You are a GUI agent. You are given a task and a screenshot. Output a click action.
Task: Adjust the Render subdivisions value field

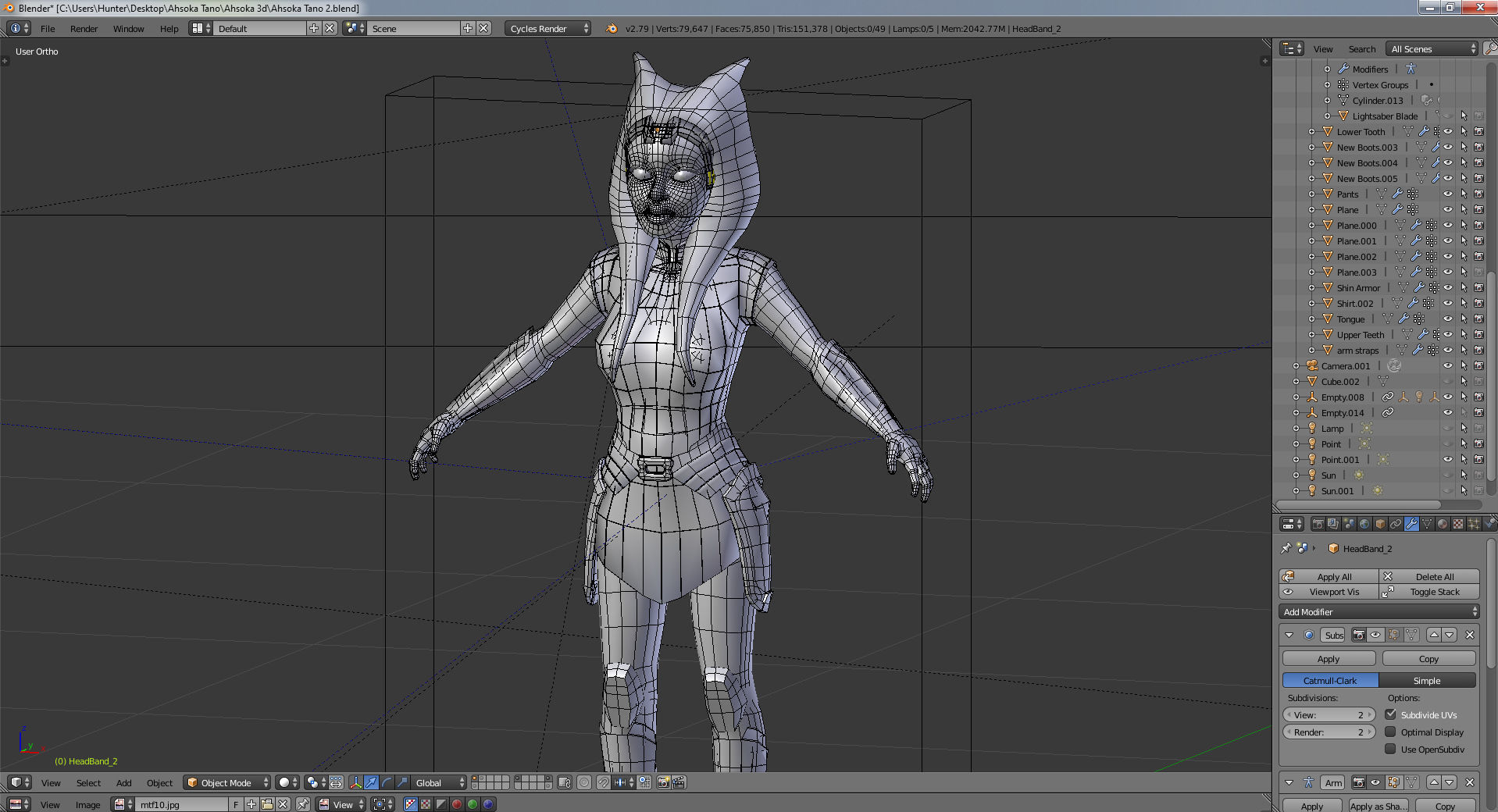1329,732
